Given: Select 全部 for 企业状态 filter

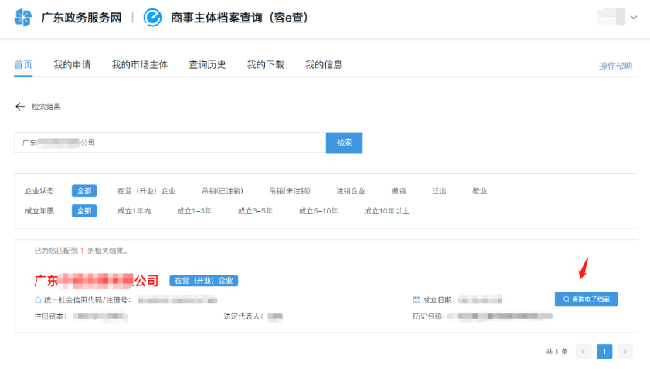Looking at the screenshot, I should (x=84, y=191).
